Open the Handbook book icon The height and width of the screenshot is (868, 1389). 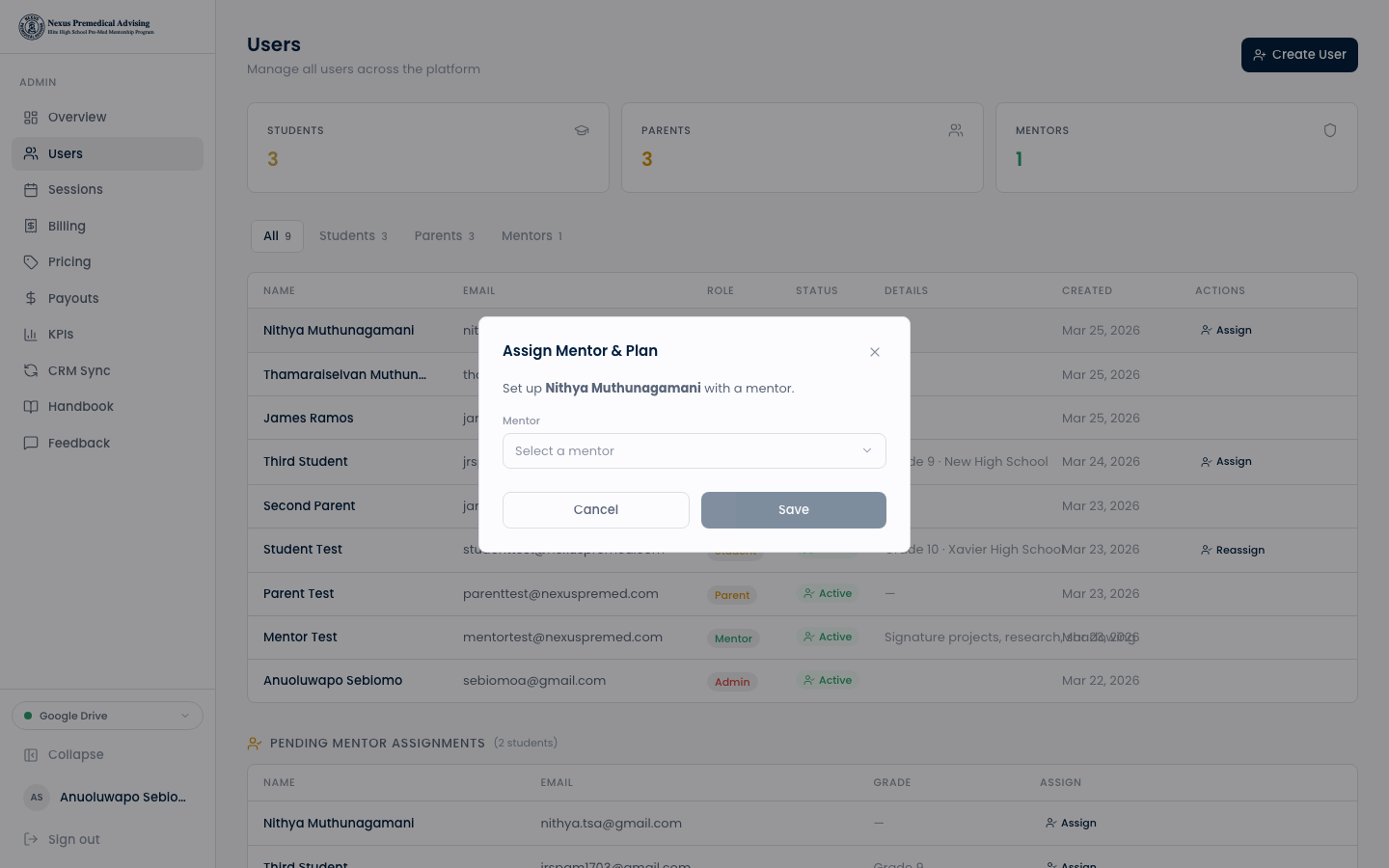31,407
